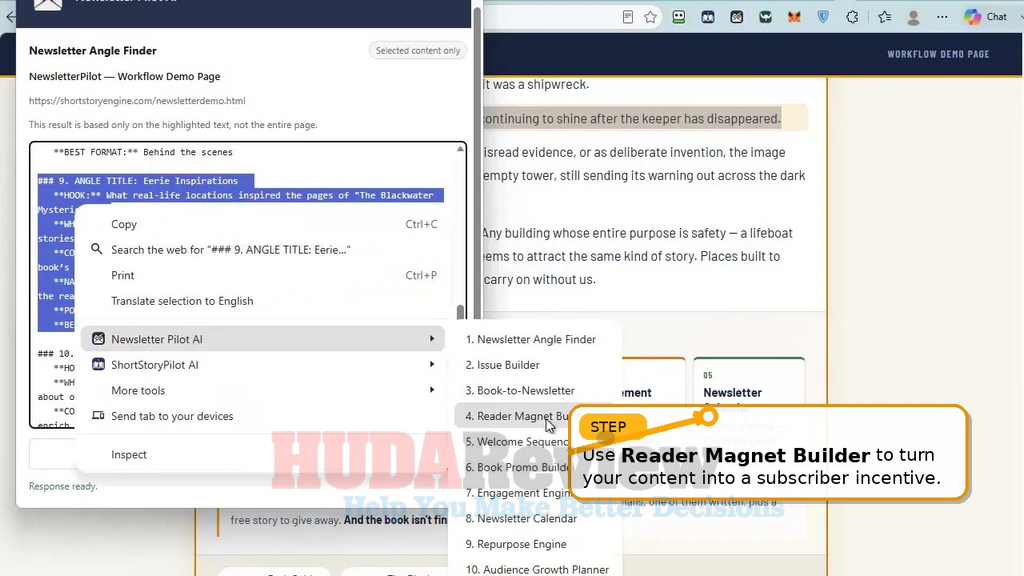Image resolution: width=1024 pixels, height=576 pixels.
Task: Open the Favorites list icon
Action: [x=884, y=17]
